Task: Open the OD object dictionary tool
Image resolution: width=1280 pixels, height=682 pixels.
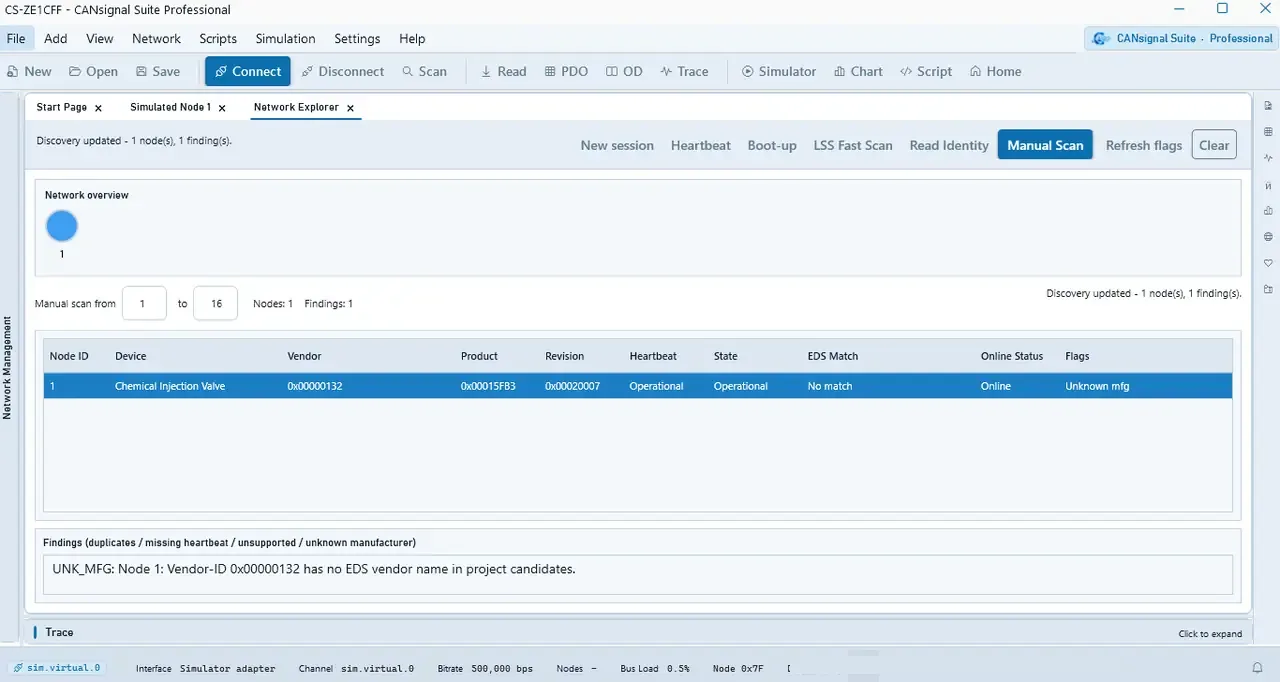Action: 625,71
